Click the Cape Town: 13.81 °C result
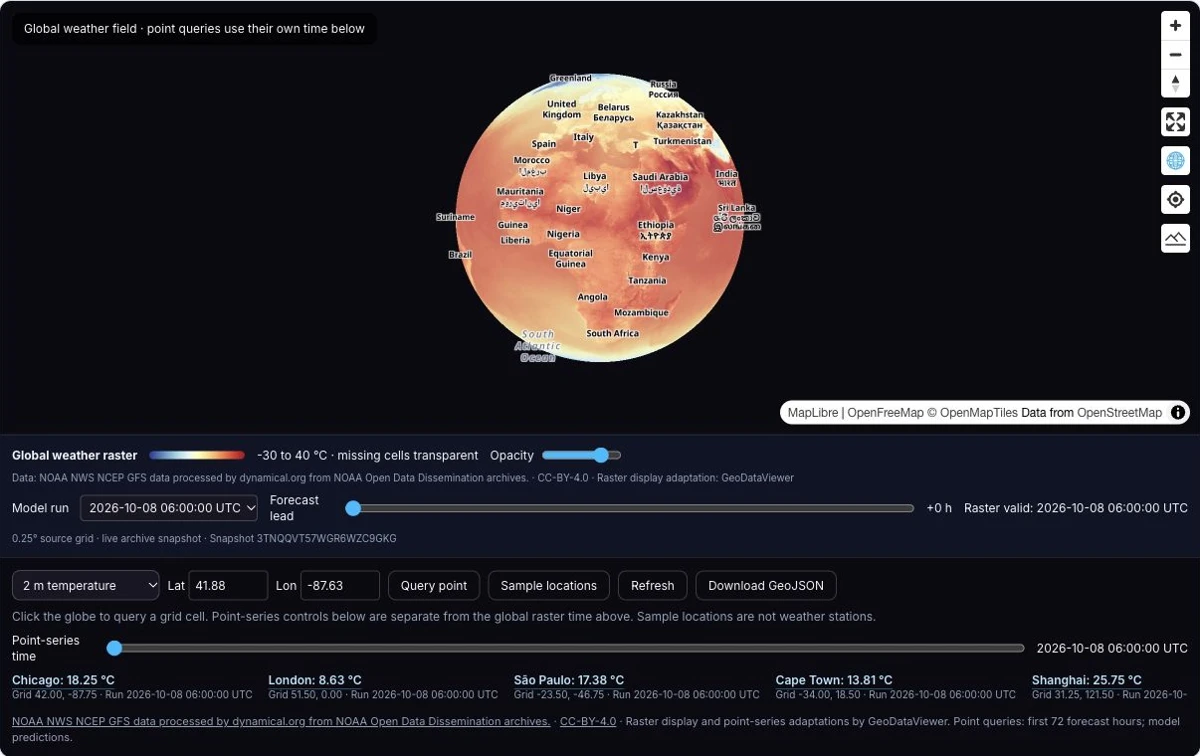 (x=834, y=680)
